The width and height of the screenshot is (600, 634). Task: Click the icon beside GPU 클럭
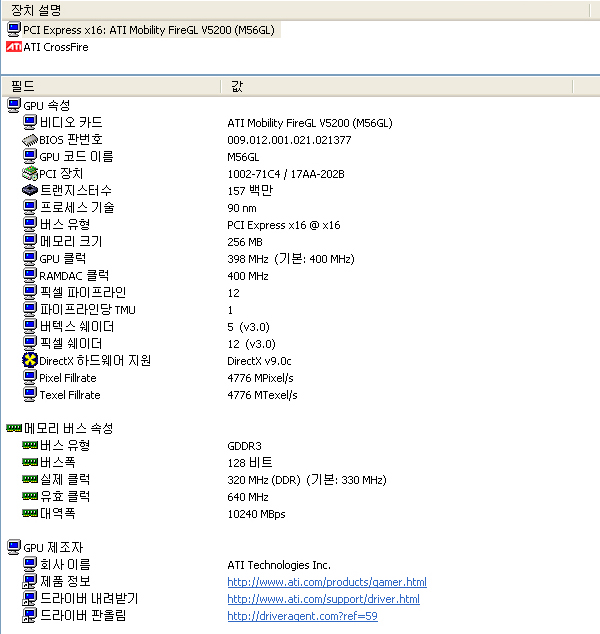pos(30,258)
